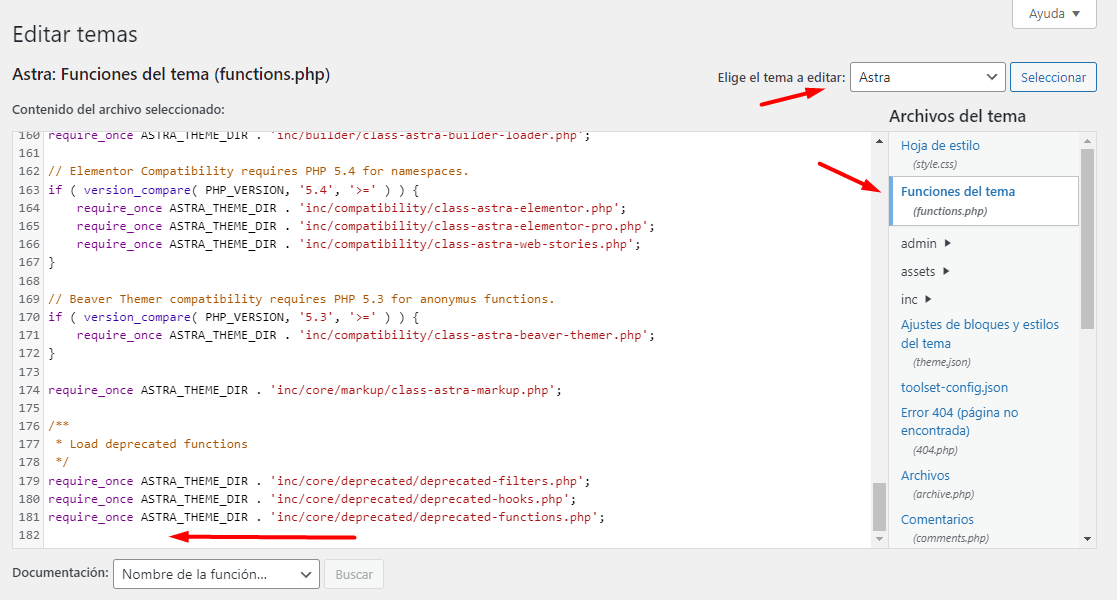Click 'Astra: Funciones del tema (functions.php)' heading

[171, 74]
